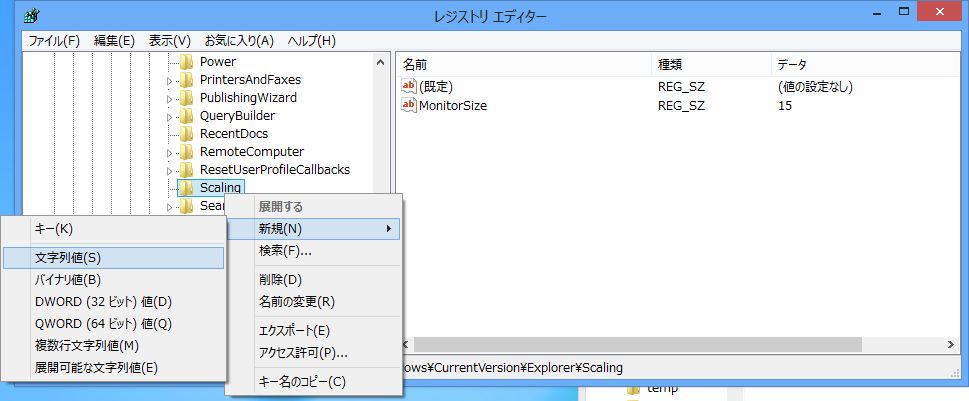Viewport: 969px width, 401px height.
Task: Open the 編集(E) menu
Action: click(114, 41)
